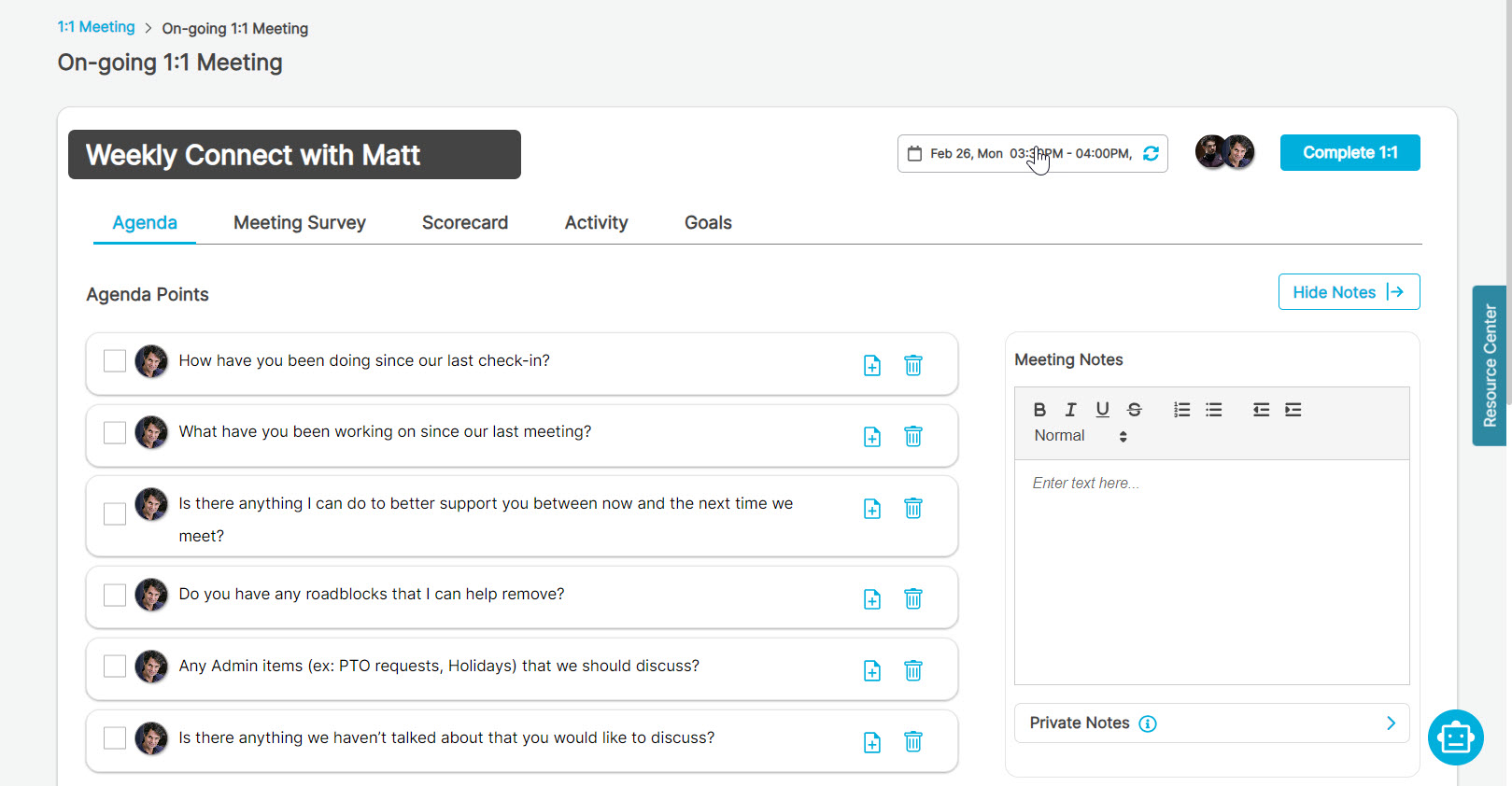Screen dimensions: 1512x786
Task: Insert numbered list in Meeting Notes
Action: (1181, 410)
